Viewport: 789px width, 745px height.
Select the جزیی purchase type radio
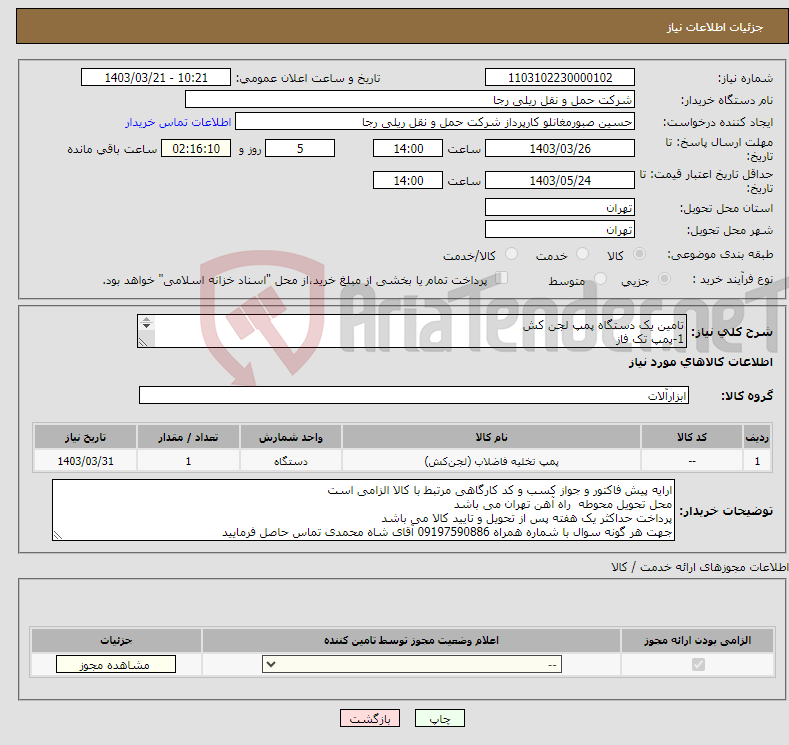664,279
